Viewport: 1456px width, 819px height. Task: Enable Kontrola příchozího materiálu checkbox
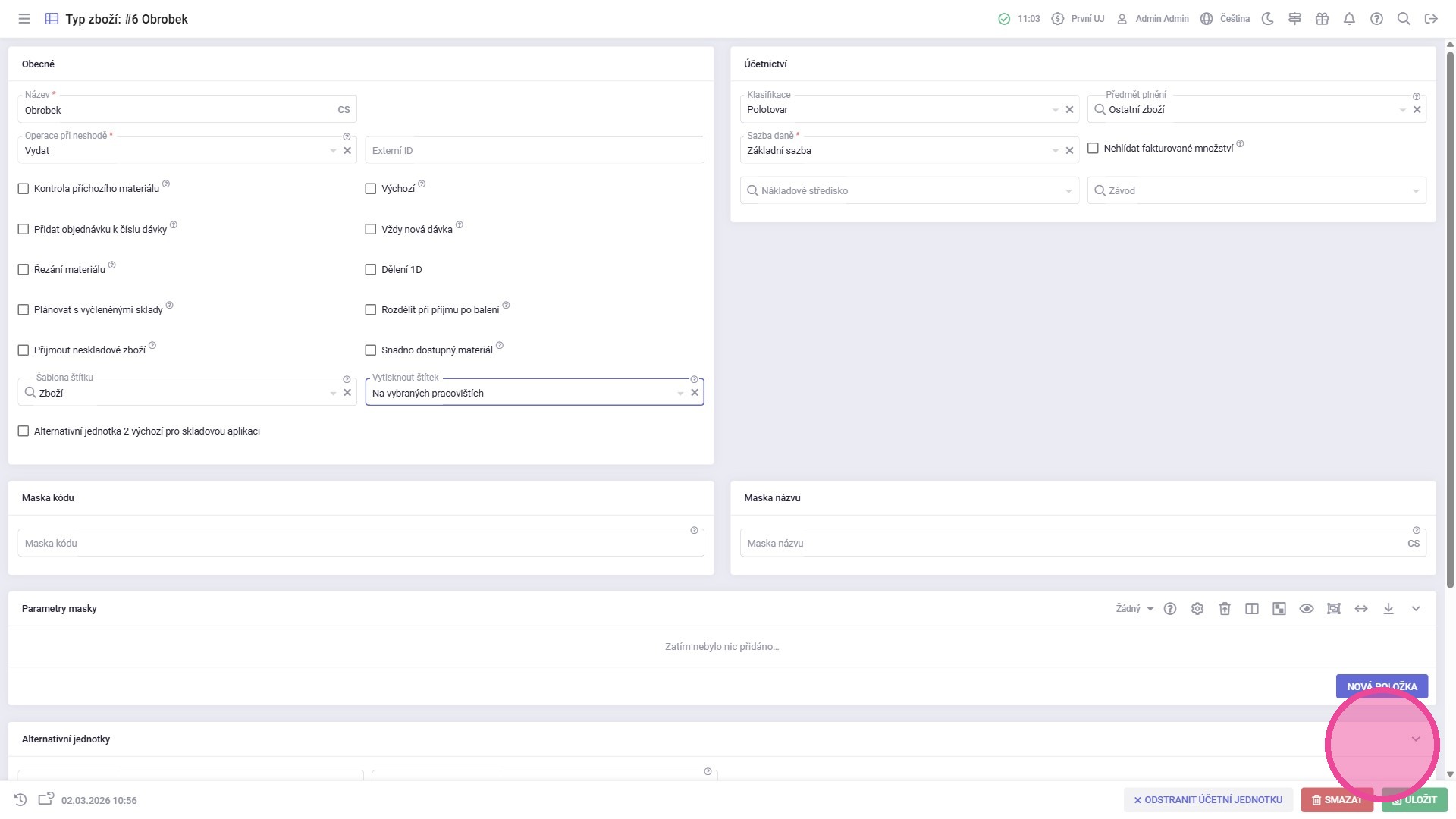click(24, 189)
